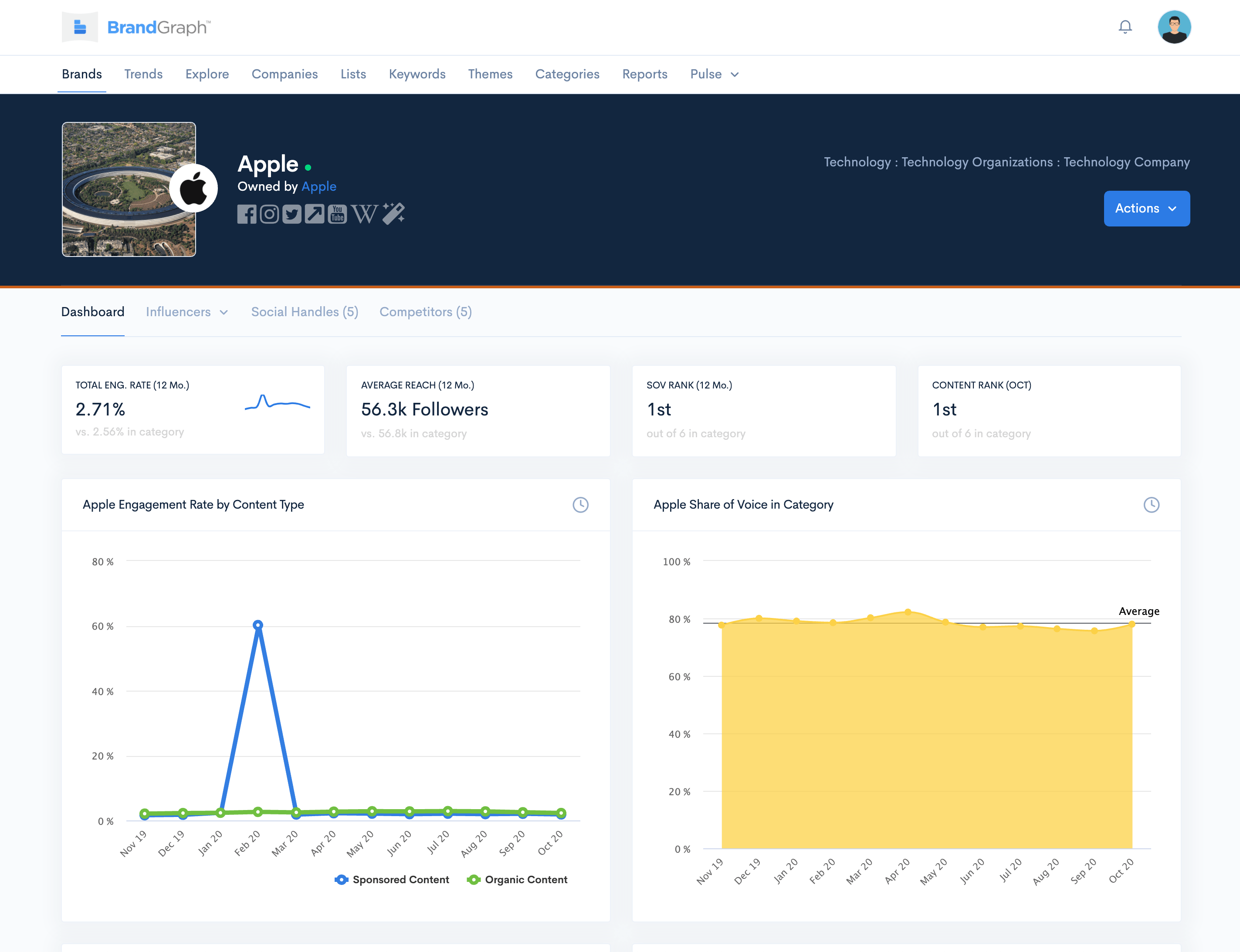Open Apple's Facebook page icon
Viewport: 1240px width, 952px height.
pos(247,214)
